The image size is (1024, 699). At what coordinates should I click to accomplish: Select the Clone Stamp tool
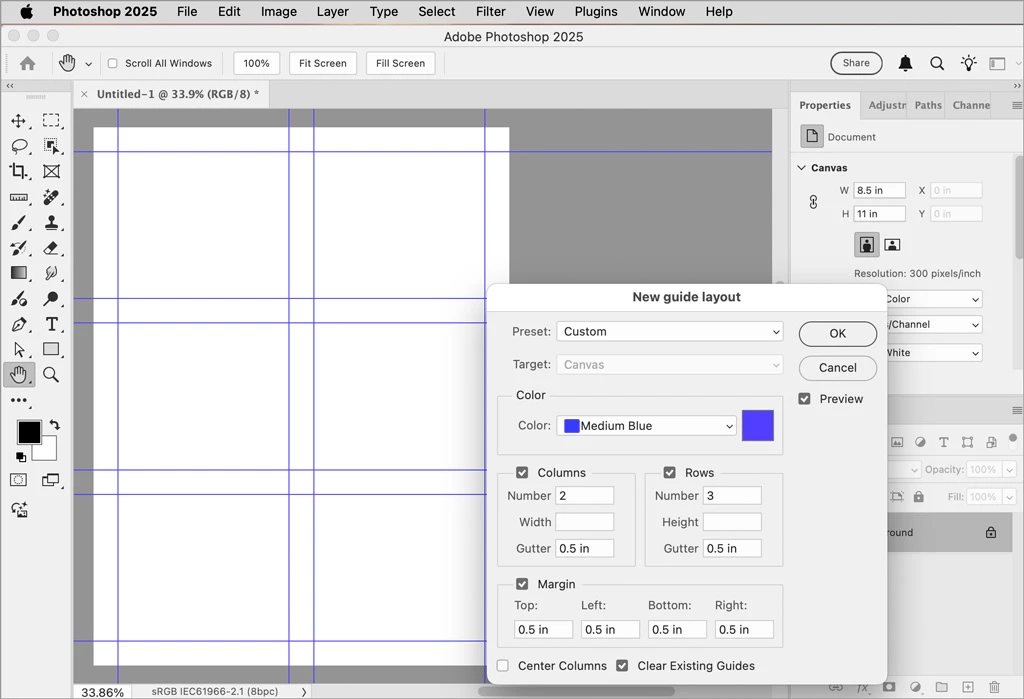coord(51,223)
